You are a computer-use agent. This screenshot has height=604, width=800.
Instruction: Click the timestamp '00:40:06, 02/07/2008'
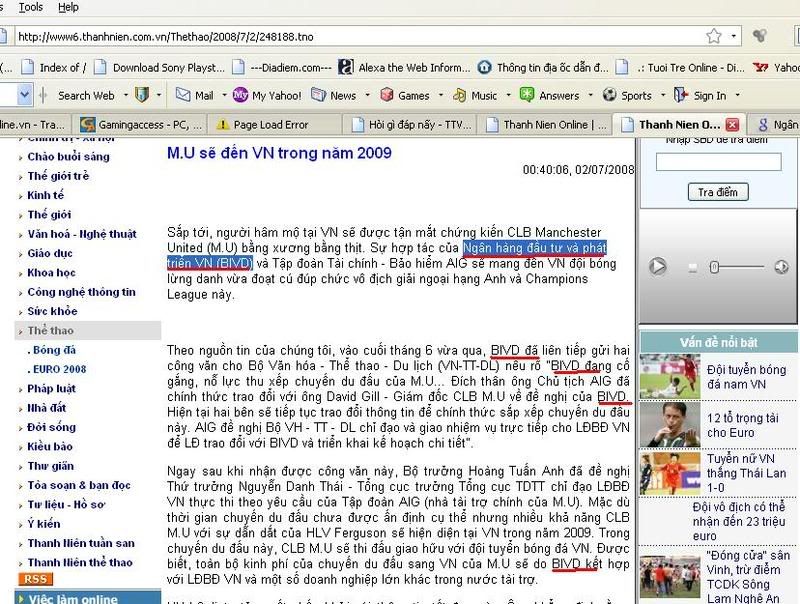[579, 170]
